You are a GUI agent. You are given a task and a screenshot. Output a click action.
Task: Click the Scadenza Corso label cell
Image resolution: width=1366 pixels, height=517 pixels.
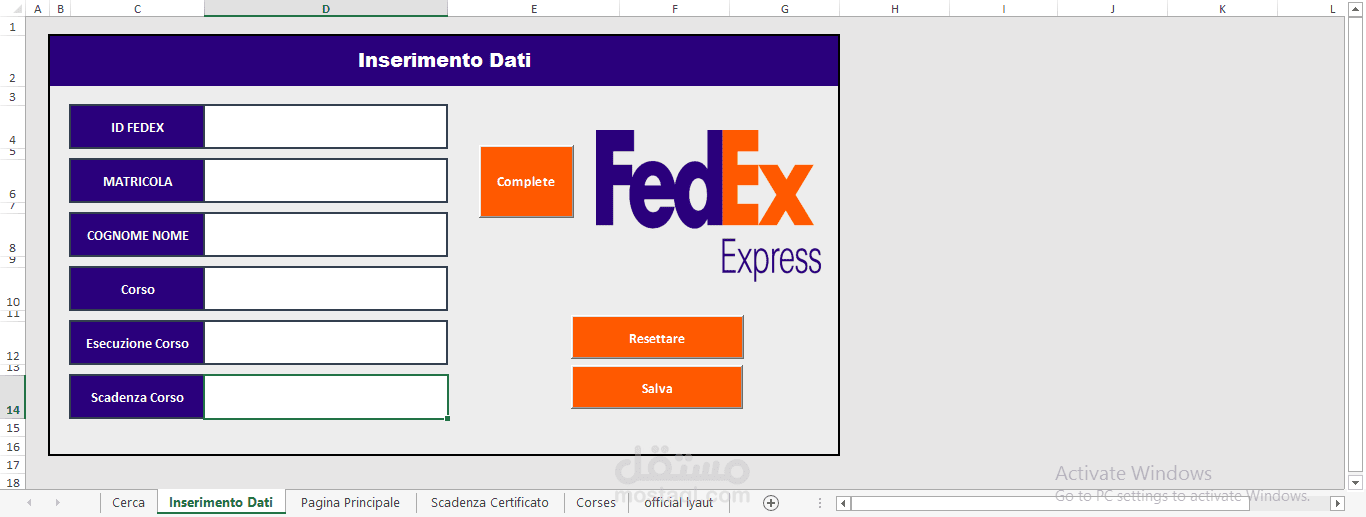click(x=137, y=397)
